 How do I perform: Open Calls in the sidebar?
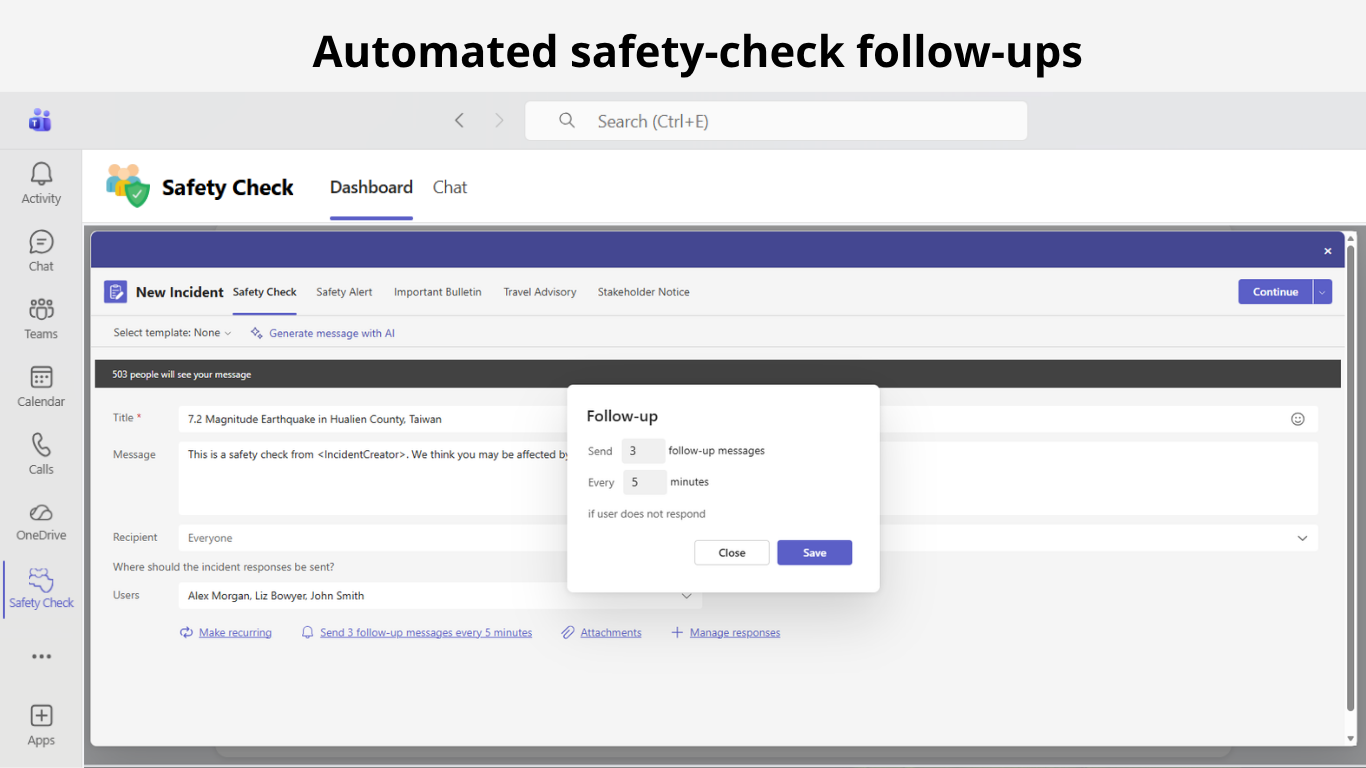(41, 454)
